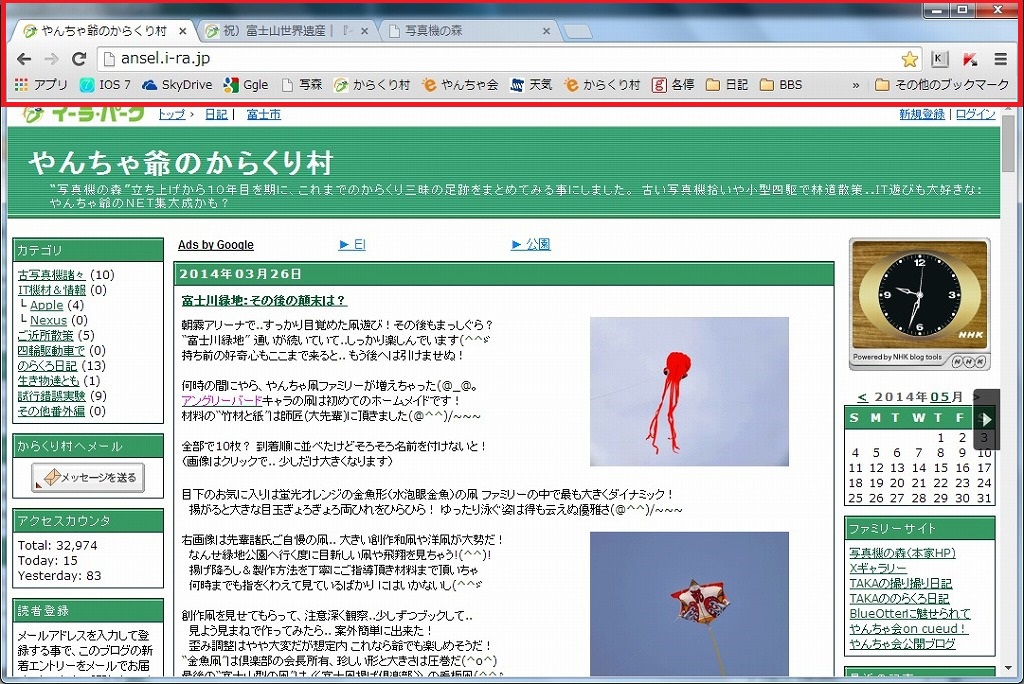Click the メッセージを送る button
Screen dimensions: 1024x684
88,478
